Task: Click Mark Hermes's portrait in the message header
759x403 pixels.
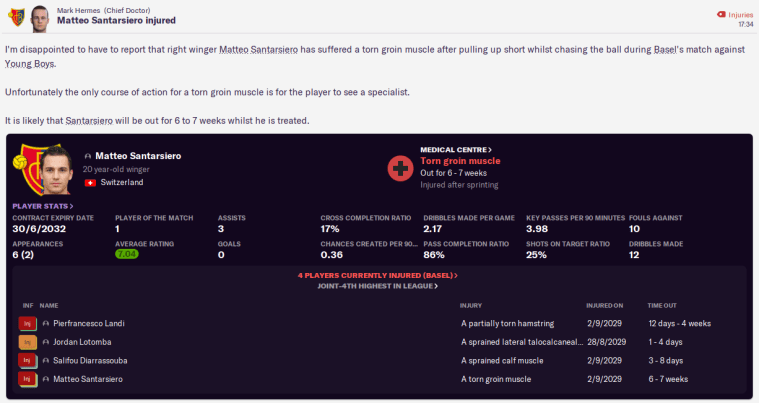Action: coord(38,17)
